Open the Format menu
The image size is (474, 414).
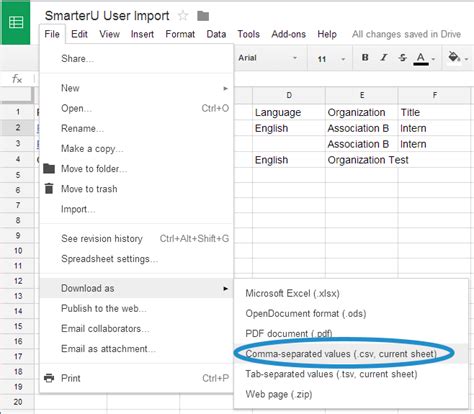tap(180, 34)
